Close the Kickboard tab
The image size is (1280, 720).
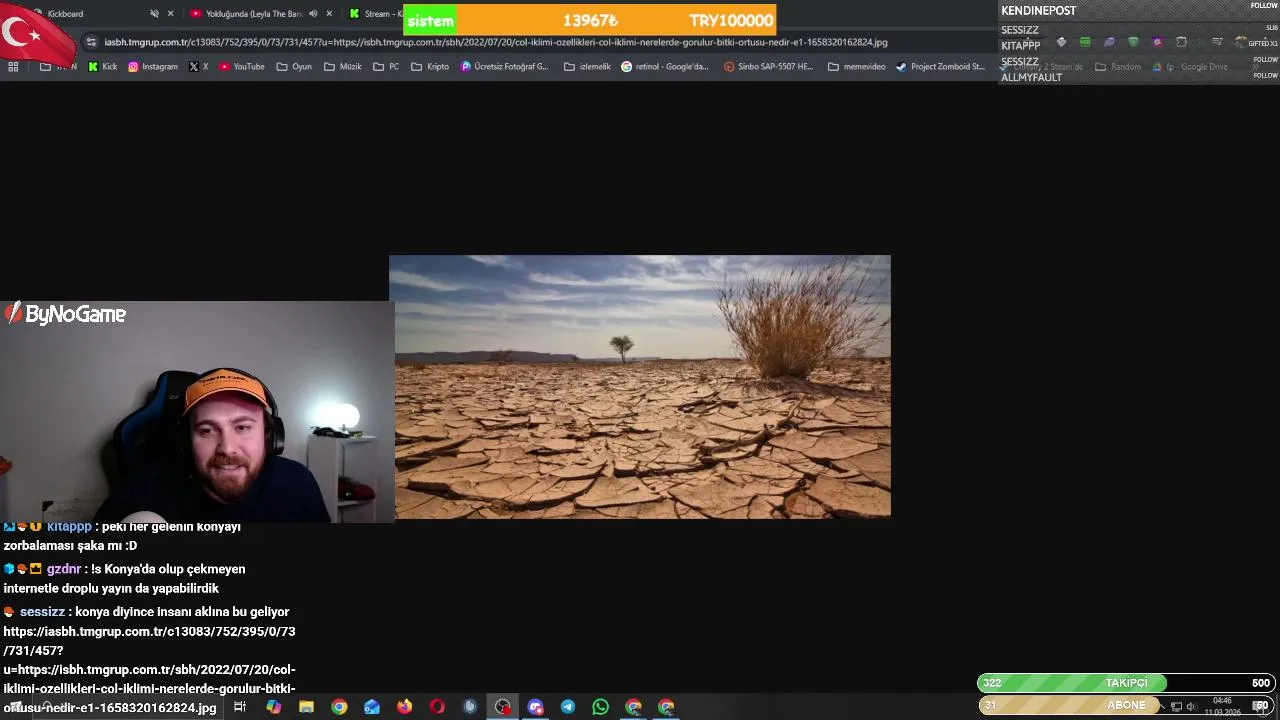point(170,14)
